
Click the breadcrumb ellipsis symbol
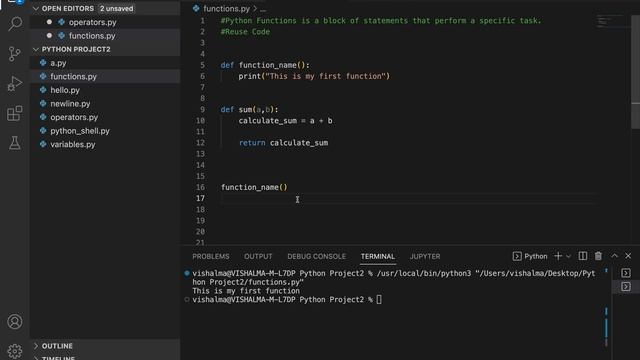point(263,9)
